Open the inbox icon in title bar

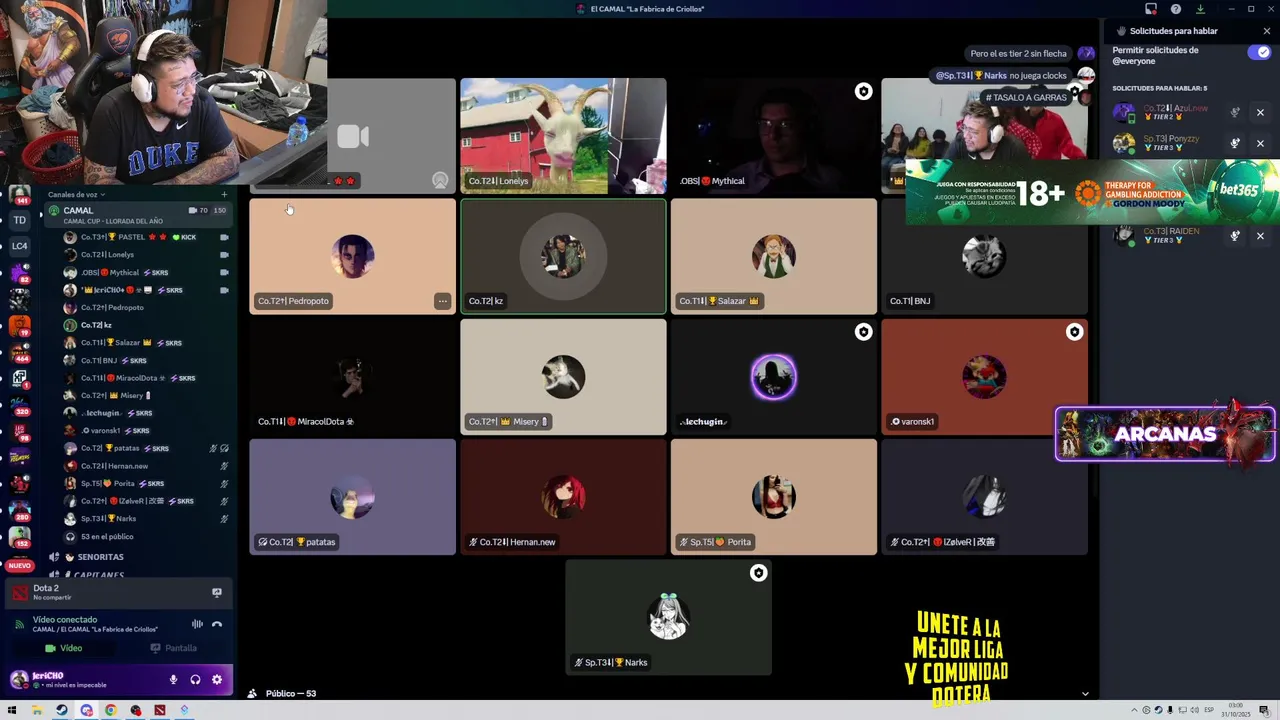1151,9
